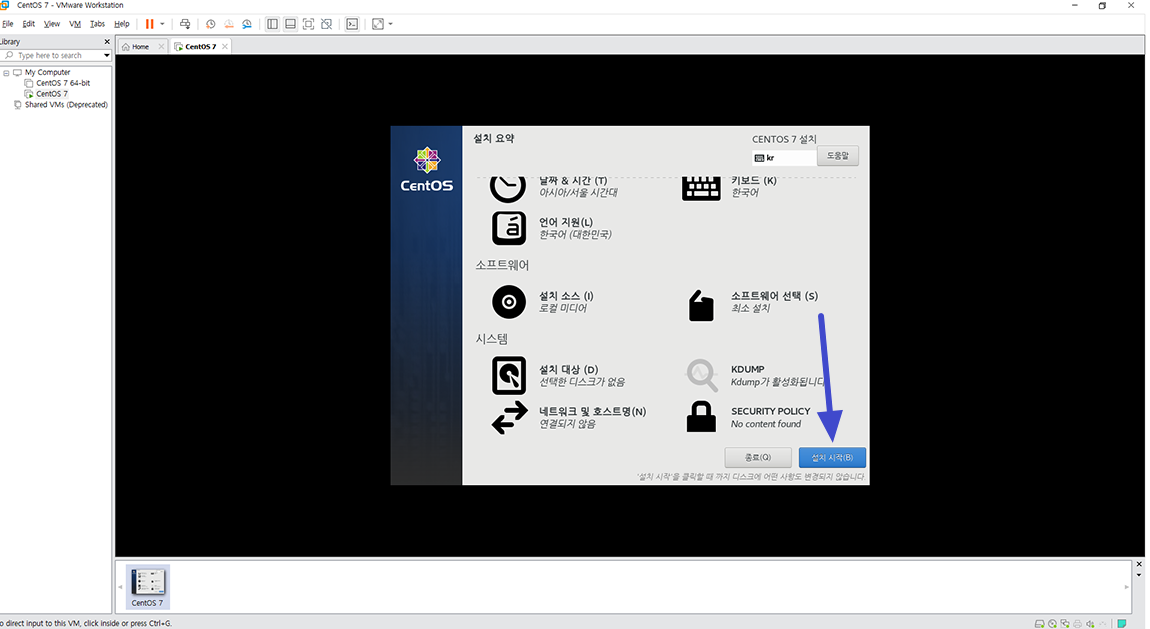Image resolution: width=1150 pixels, height=629 pixels.
Task: Open the VM menu
Action: pyautogui.click(x=75, y=24)
